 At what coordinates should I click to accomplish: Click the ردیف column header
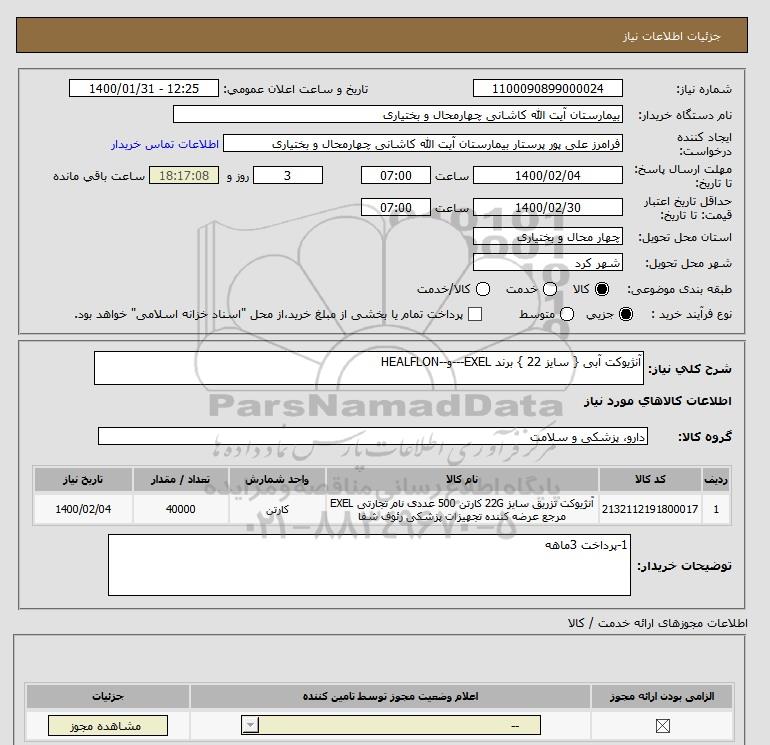(716, 479)
